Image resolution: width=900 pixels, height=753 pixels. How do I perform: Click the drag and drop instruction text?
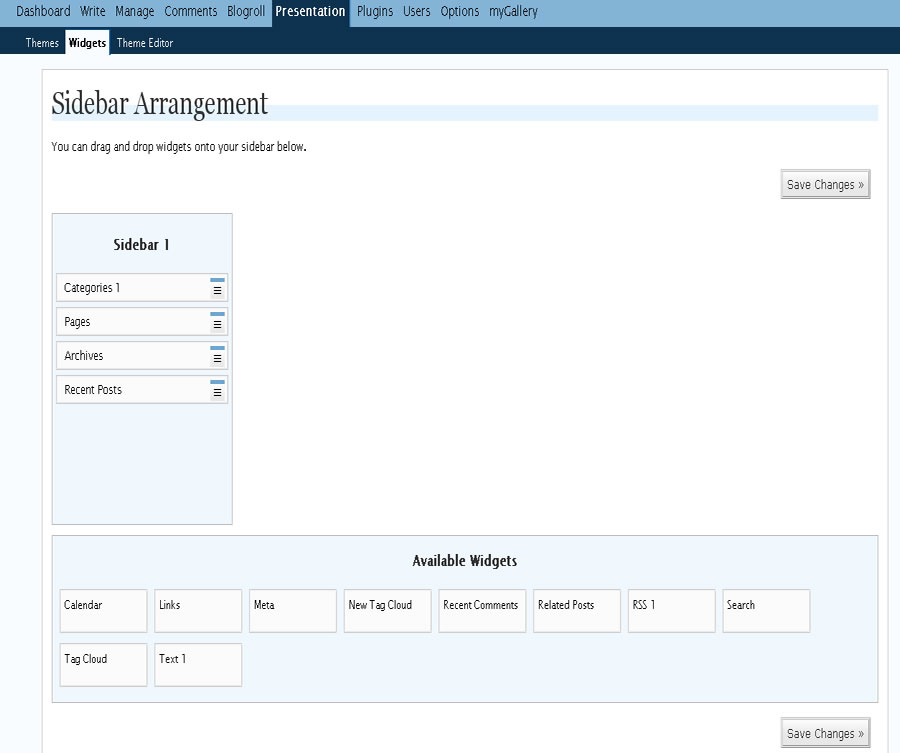coord(179,147)
